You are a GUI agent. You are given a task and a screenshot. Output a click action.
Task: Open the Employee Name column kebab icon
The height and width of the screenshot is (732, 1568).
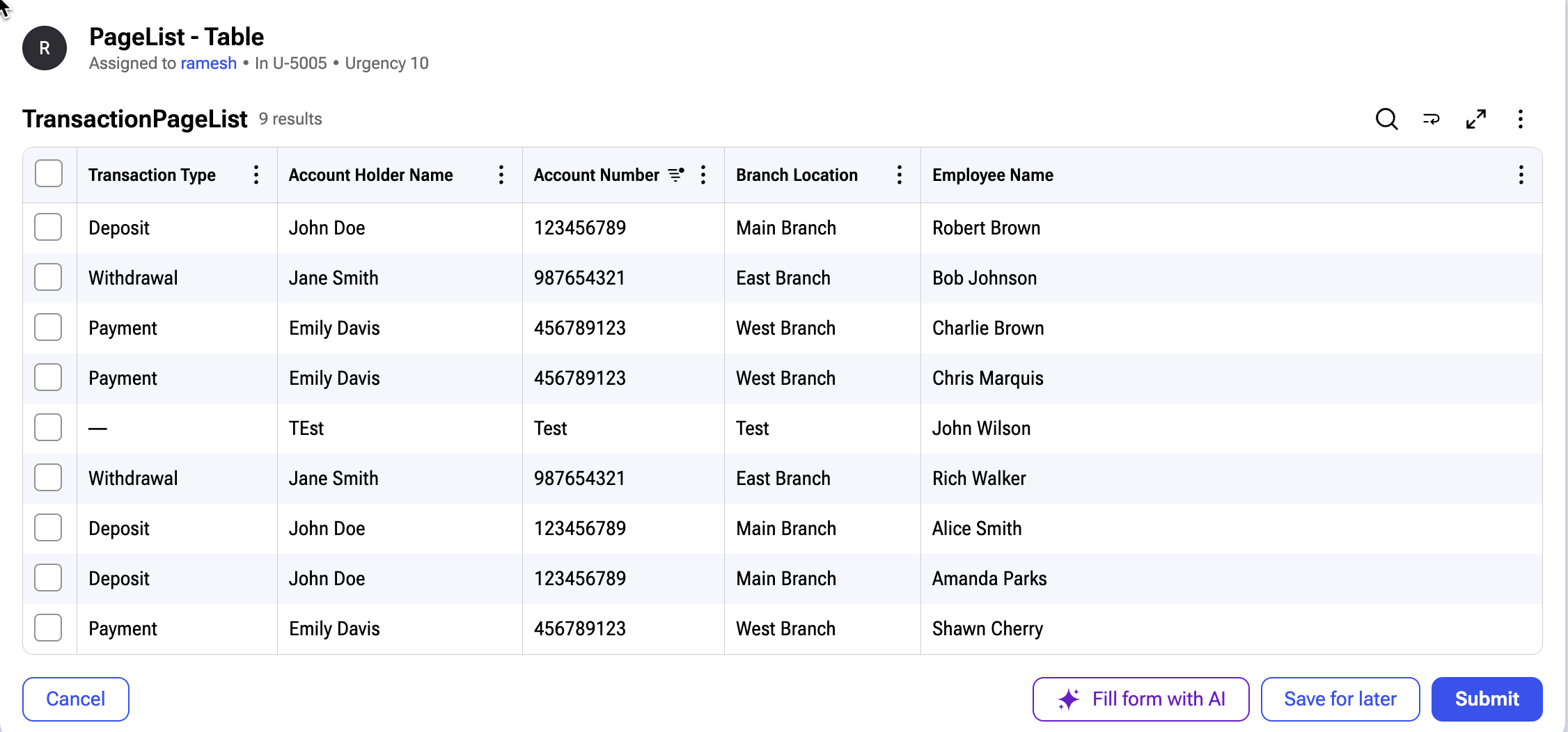1521,175
